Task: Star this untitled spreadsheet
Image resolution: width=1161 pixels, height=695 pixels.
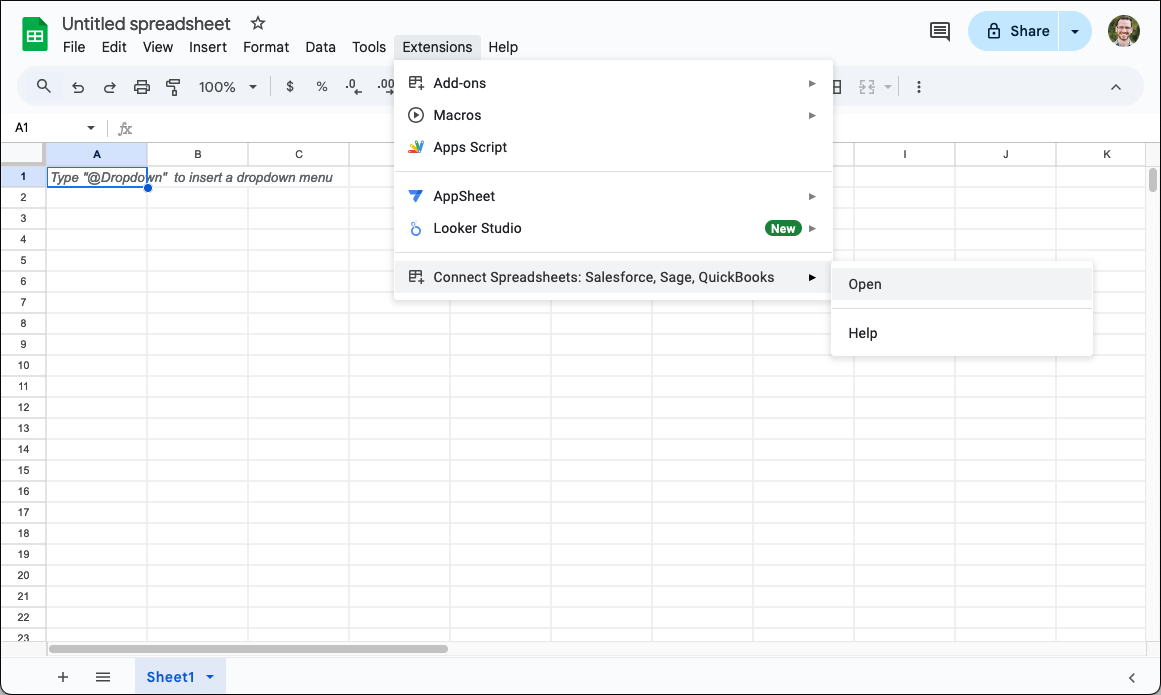Action: (x=258, y=23)
